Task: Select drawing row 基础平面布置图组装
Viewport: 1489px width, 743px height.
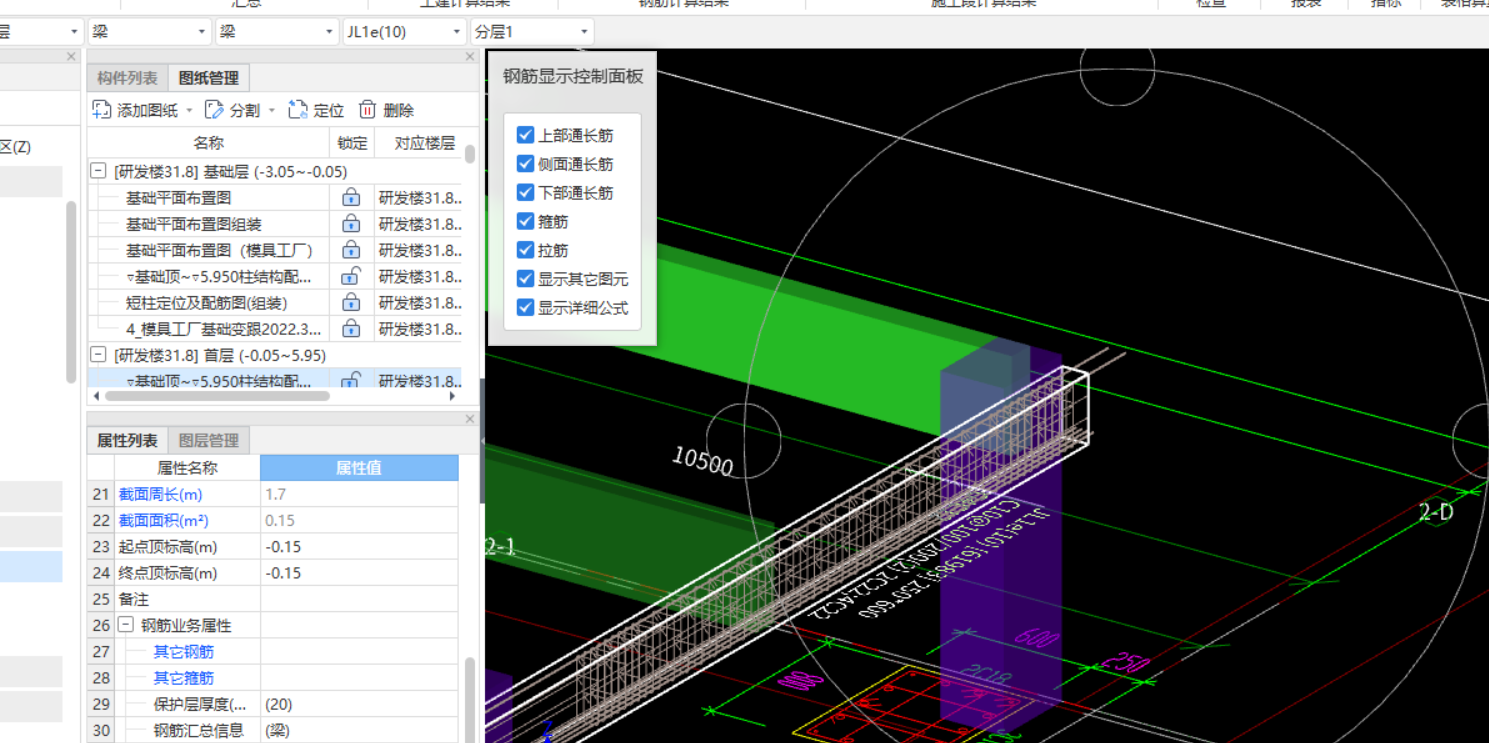Action: pos(194,224)
